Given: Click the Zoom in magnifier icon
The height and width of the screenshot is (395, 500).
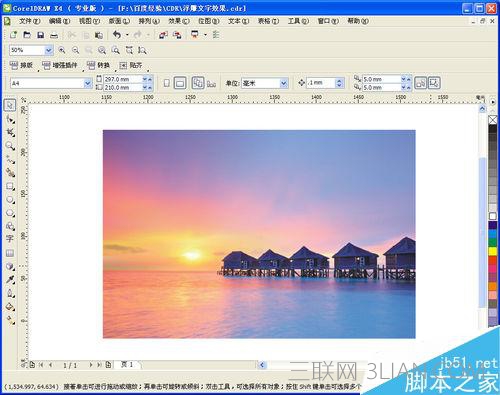Looking at the screenshot, I should [x=62, y=50].
